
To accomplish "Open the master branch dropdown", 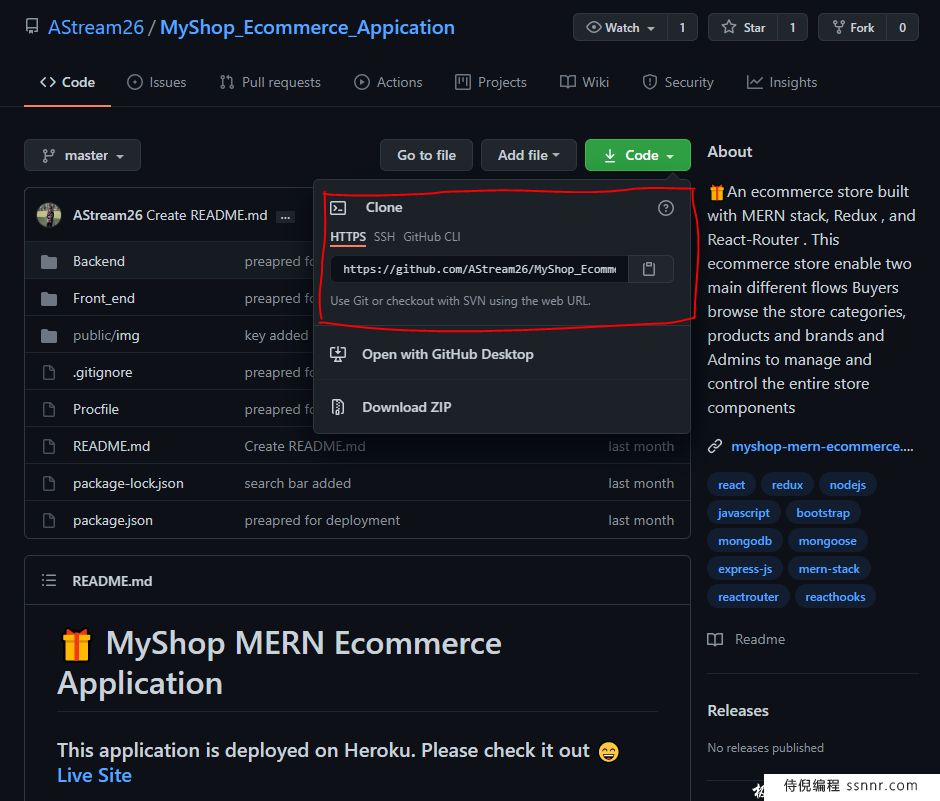I will click(x=83, y=155).
